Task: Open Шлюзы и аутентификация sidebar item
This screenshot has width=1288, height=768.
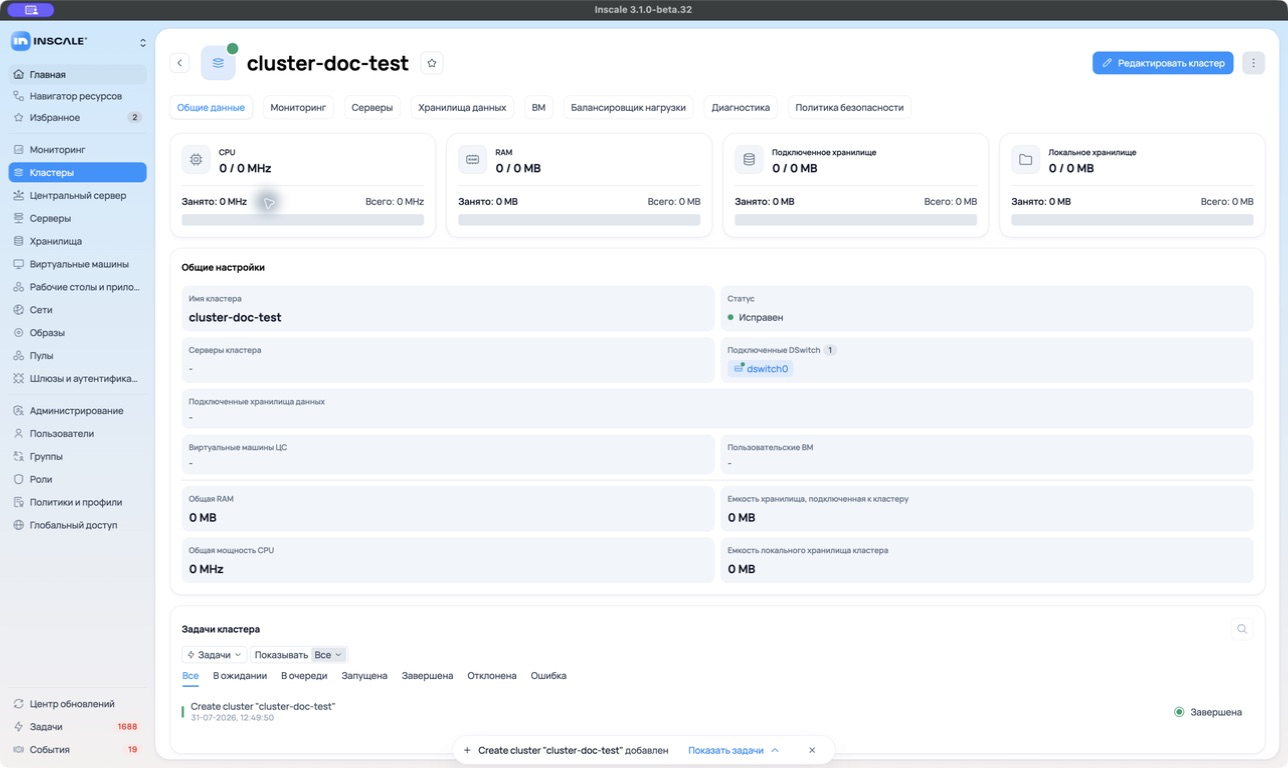Action: pos(78,379)
